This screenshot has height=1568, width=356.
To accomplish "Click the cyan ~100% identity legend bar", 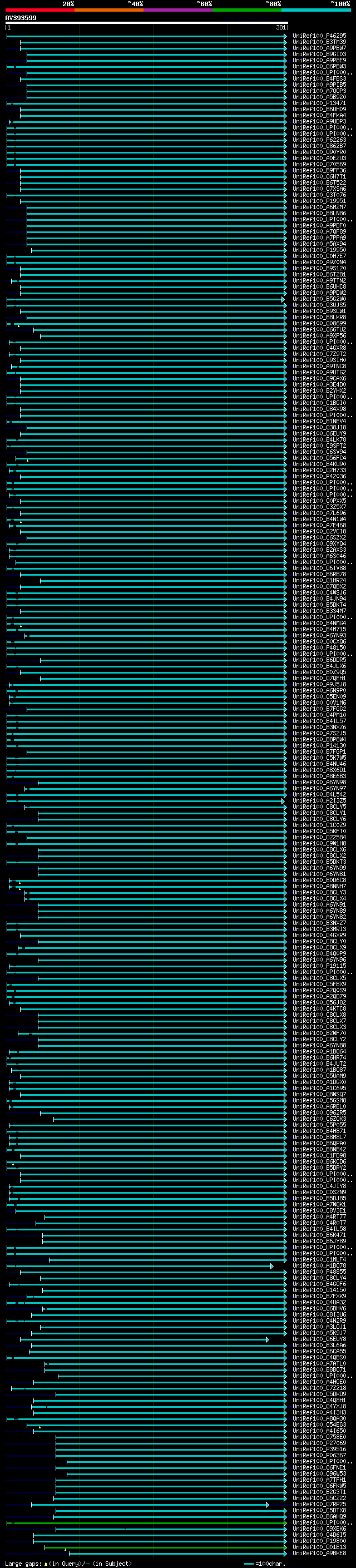I will (x=316, y=10).
